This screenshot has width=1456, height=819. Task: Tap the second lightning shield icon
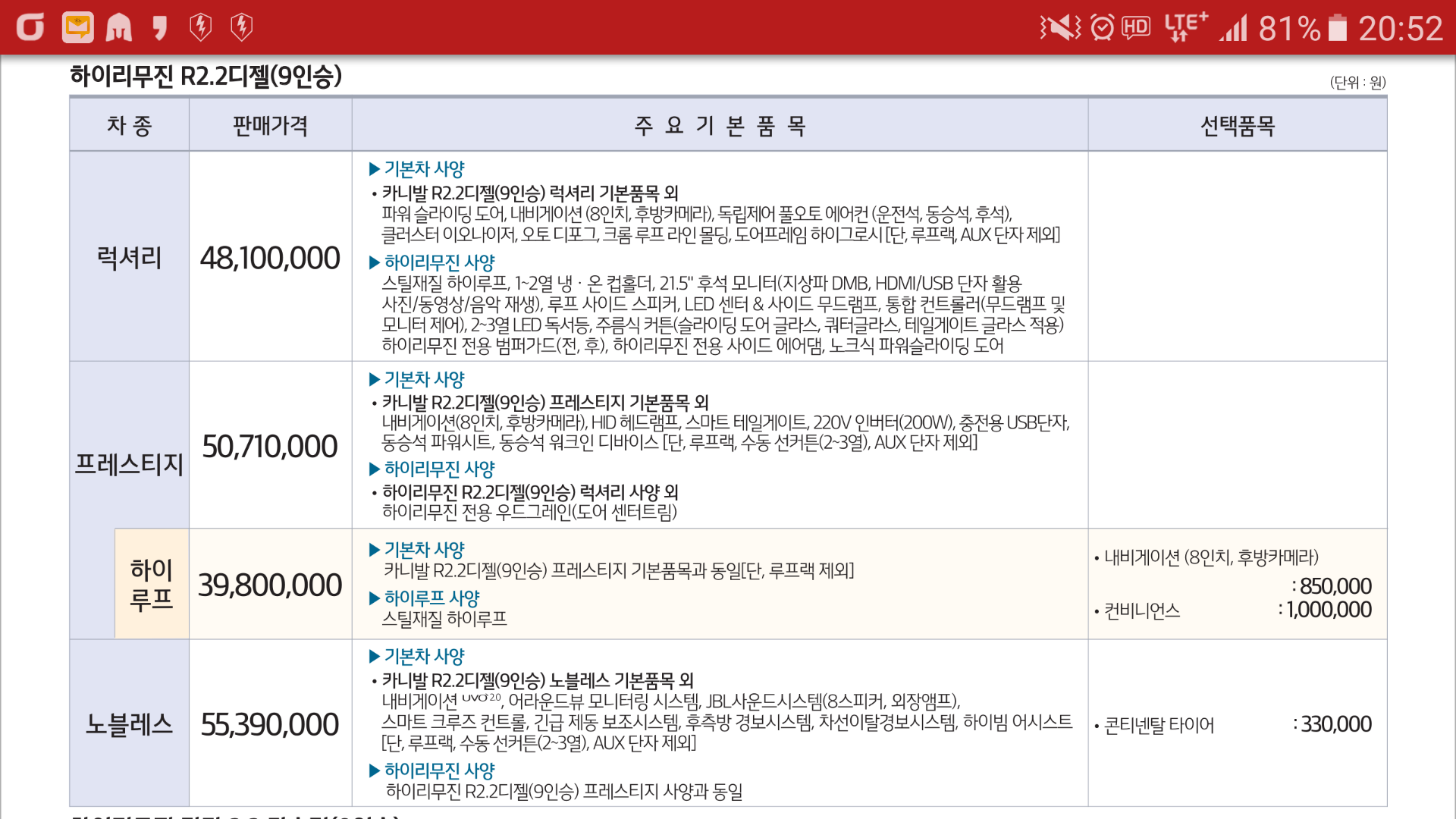point(241,28)
